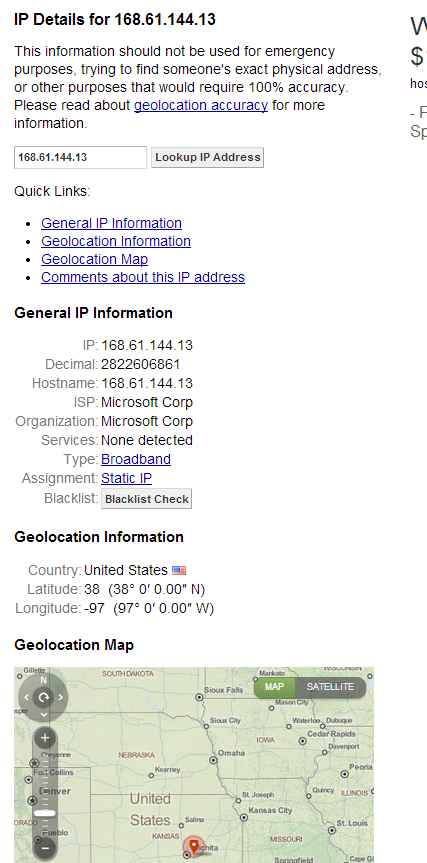The height and width of the screenshot is (863, 427).
Task: Click the red location pin near Wichita
Action: tap(193, 845)
